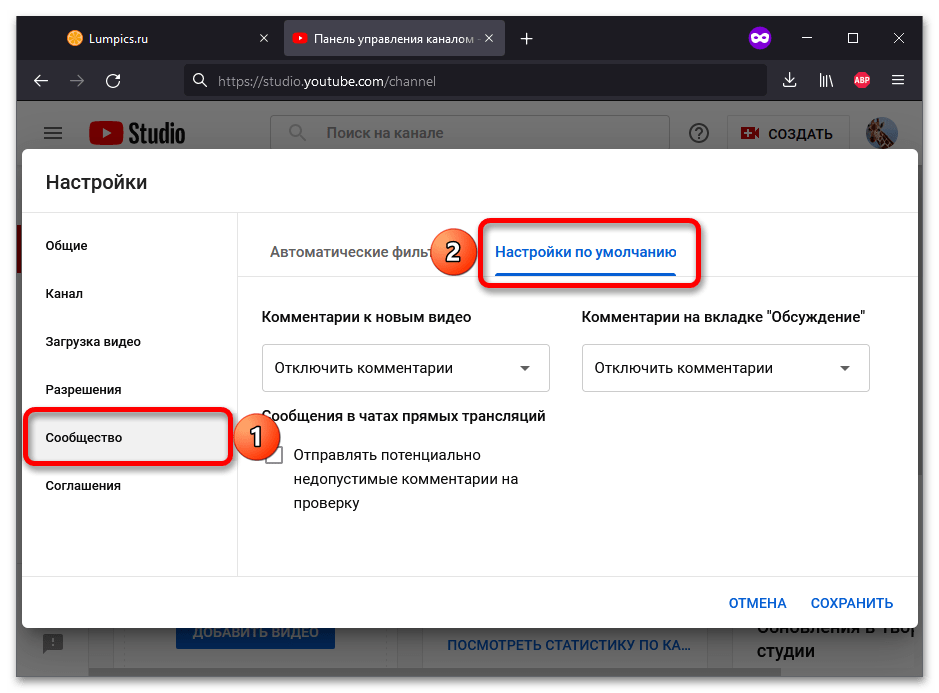Viewport: 939px width, 693px height.
Task: Click the search magnifier in address bar
Action: point(200,80)
